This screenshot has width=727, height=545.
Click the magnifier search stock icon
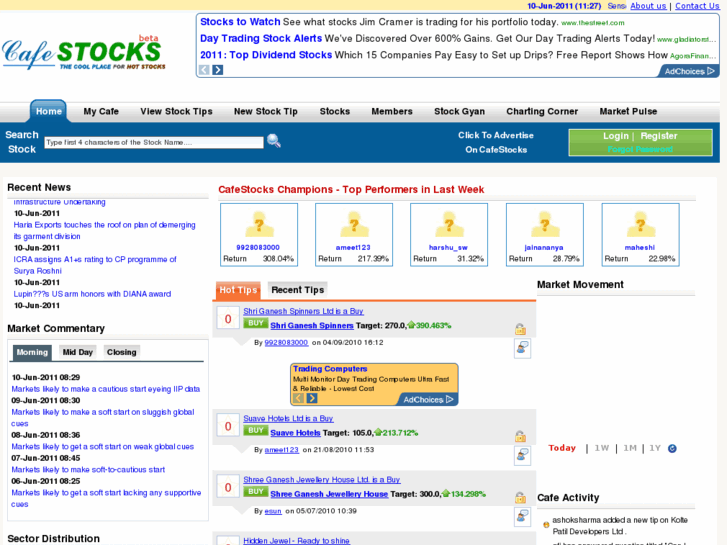274,141
